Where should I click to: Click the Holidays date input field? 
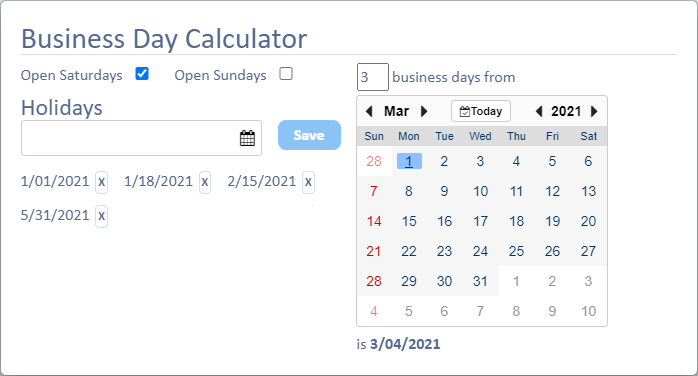tap(141, 138)
